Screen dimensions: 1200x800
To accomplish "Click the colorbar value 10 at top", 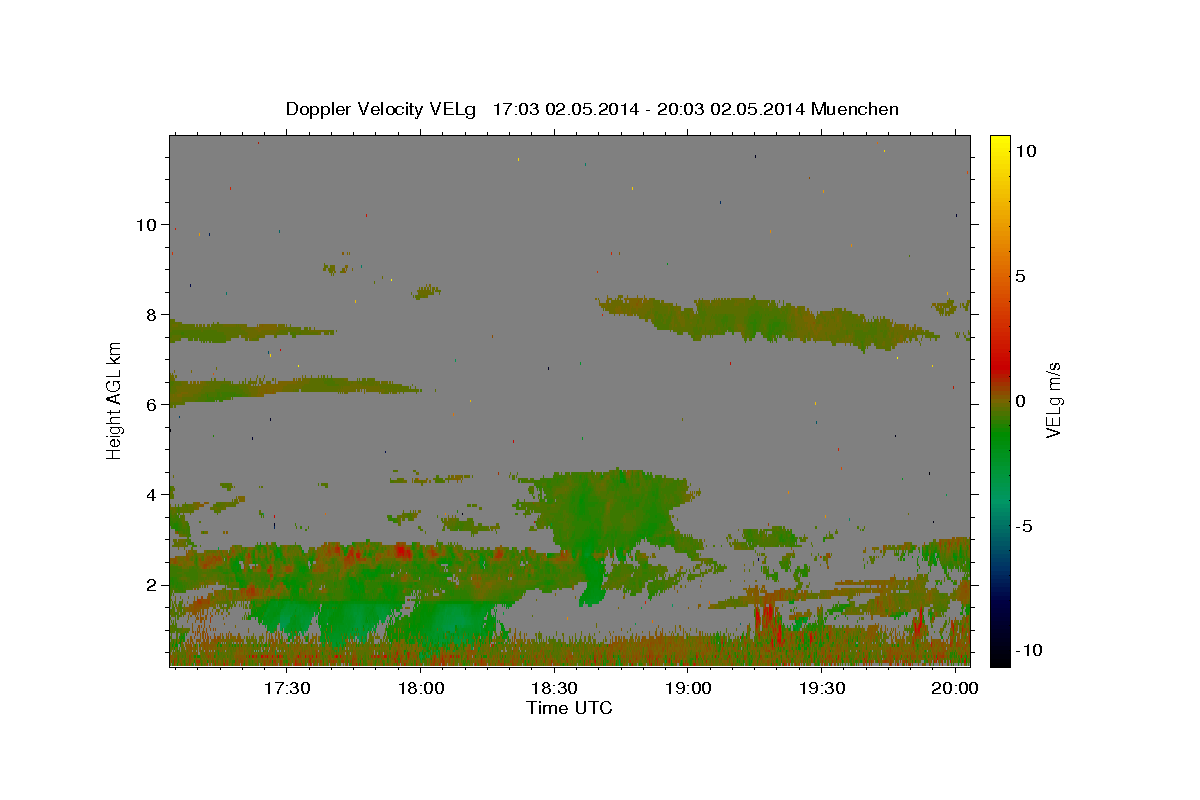I will (1025, 150).
